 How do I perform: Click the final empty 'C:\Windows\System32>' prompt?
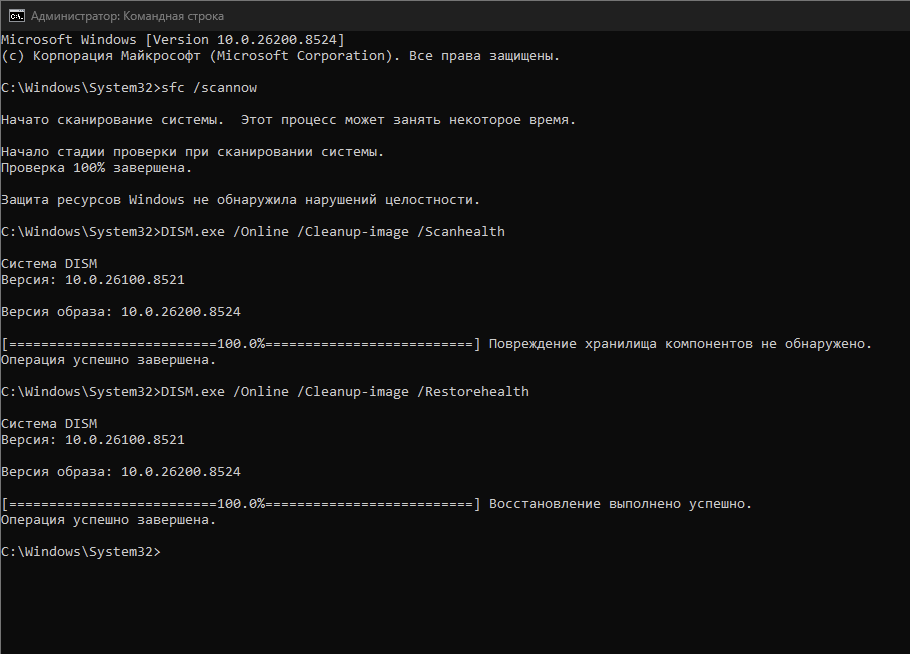click(81, 552)
